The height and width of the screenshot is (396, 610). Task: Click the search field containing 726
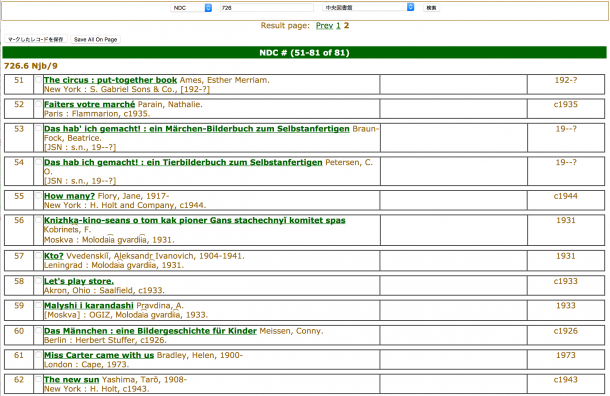(x=266, y=8)
